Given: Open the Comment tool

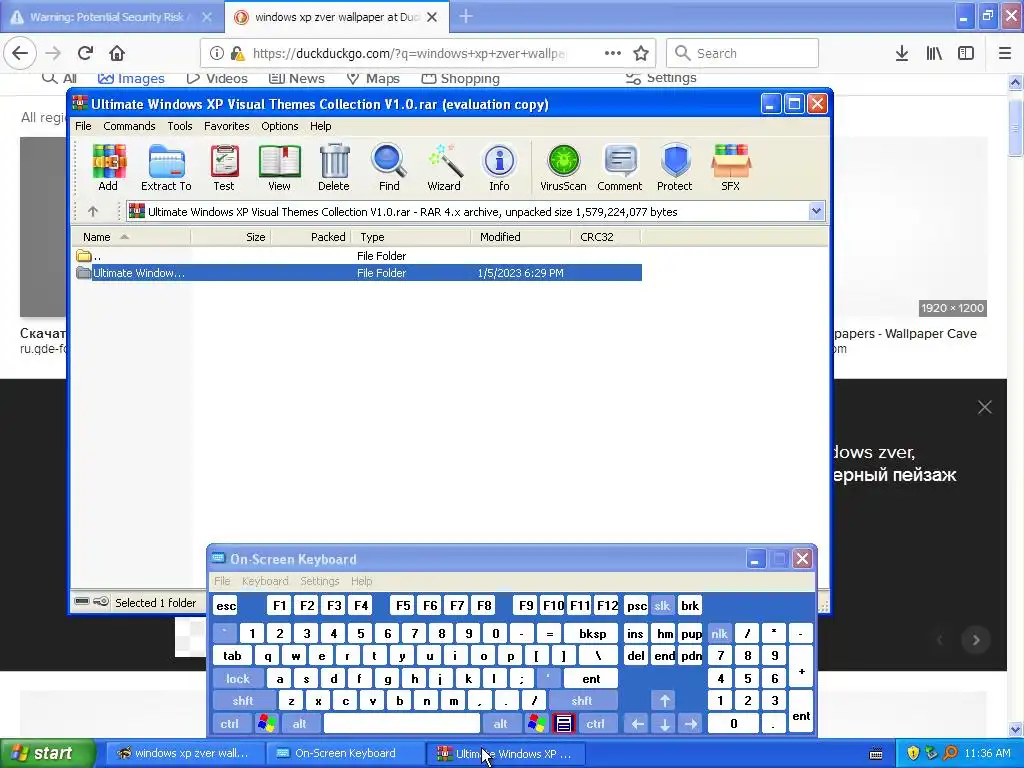Looking at the screenshot, I should pyautogui.click(x=620, y=167).
